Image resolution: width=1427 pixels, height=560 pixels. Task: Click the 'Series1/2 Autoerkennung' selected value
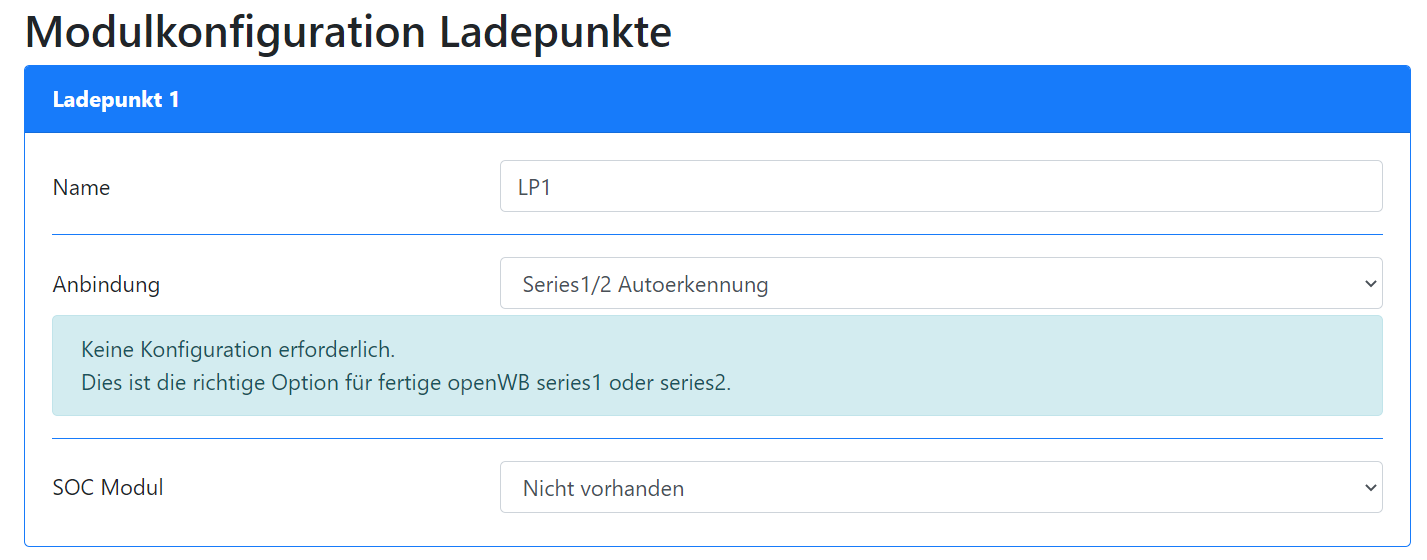[645, 284]
